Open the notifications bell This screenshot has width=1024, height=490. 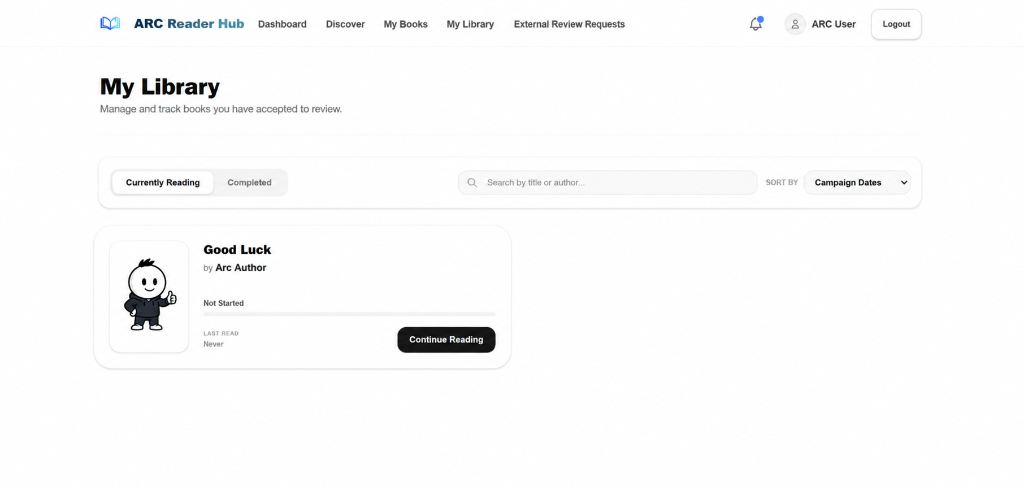(756, 24)
